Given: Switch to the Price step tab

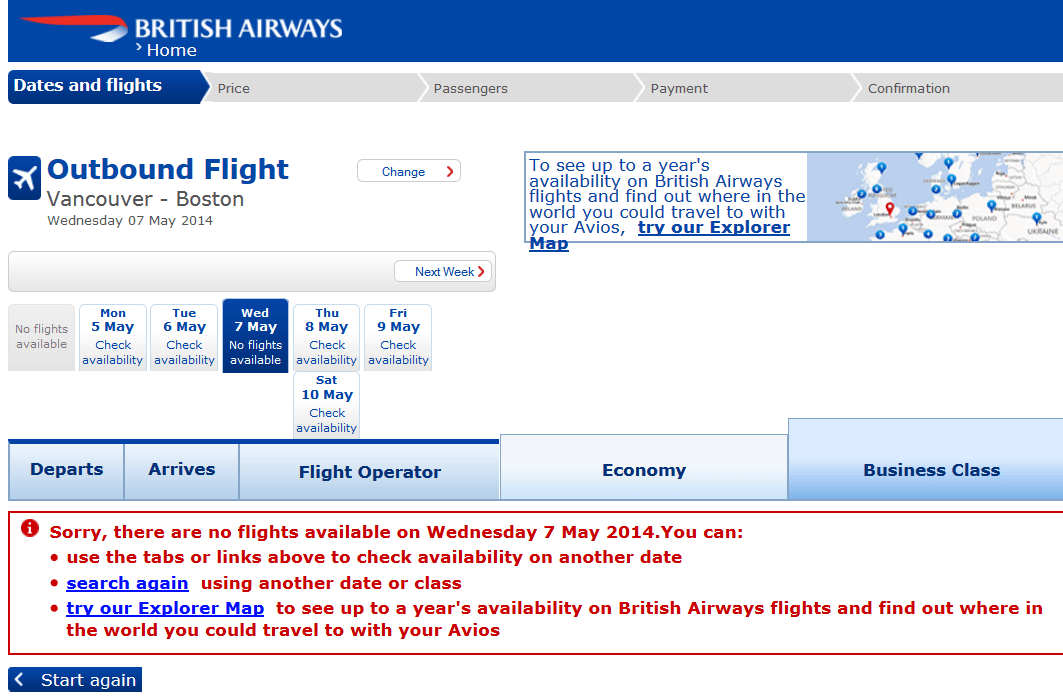Looking at the screenshot, I should click(x=234, y=87).
